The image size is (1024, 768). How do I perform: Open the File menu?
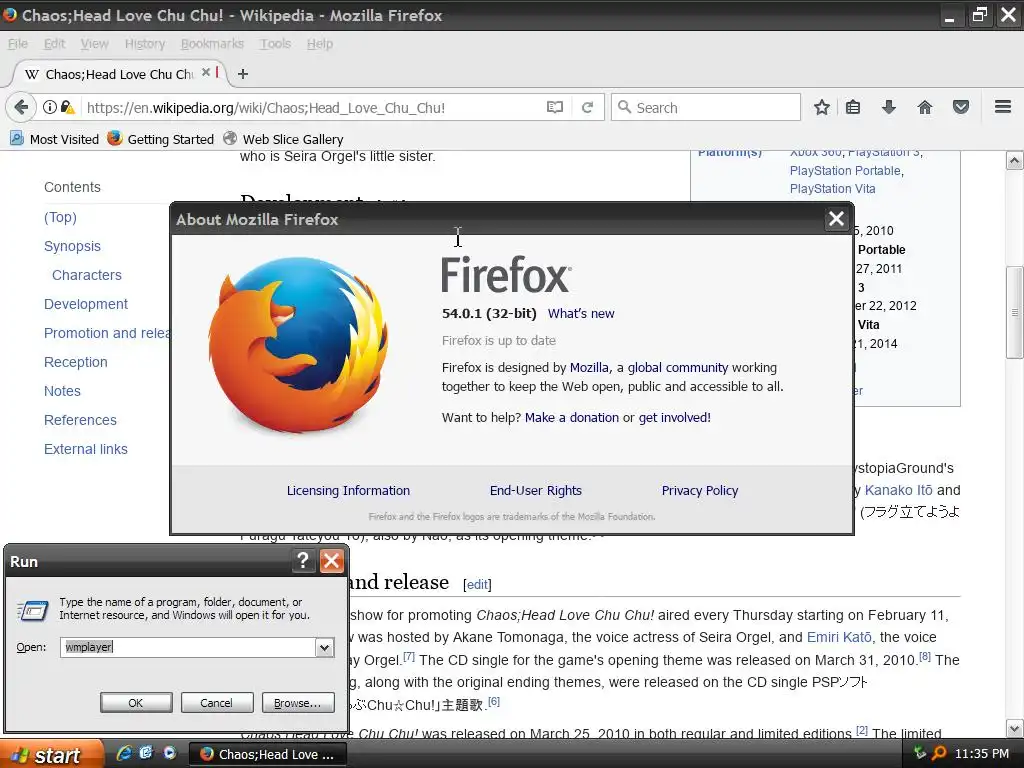pos(18,44)
